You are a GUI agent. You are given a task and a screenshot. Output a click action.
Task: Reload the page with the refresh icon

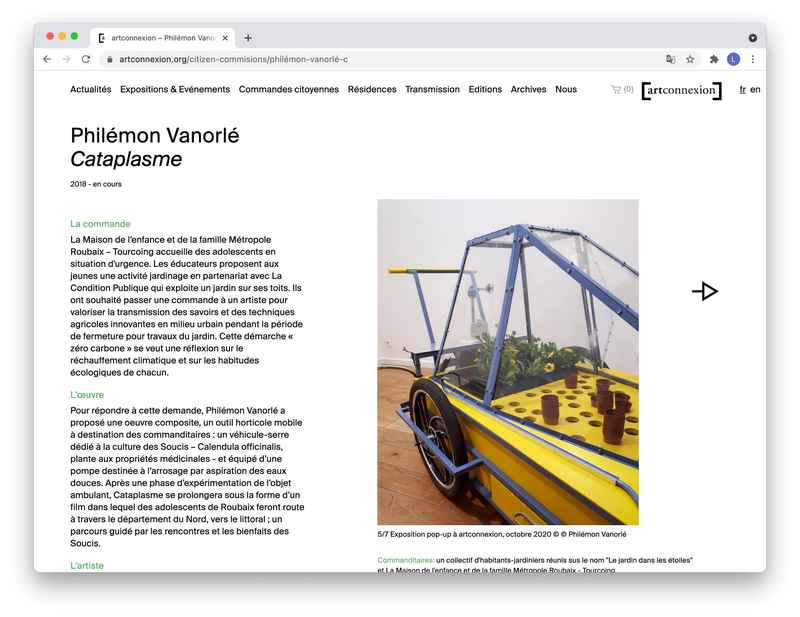coord(86,59)
